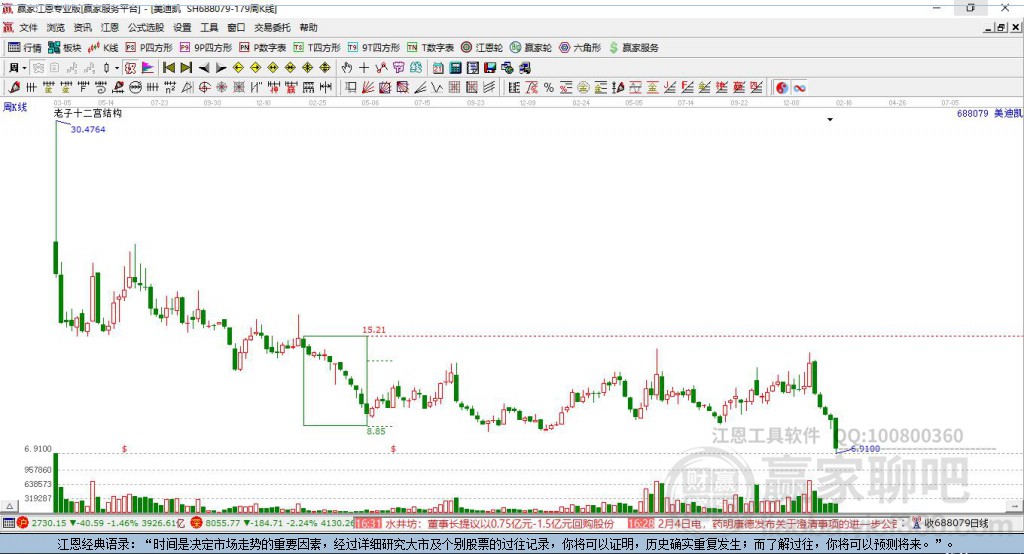Click the colorful flag icon
Image resolution: width=1024 pixels, height=554 pixels.
(x=148, y=68)
